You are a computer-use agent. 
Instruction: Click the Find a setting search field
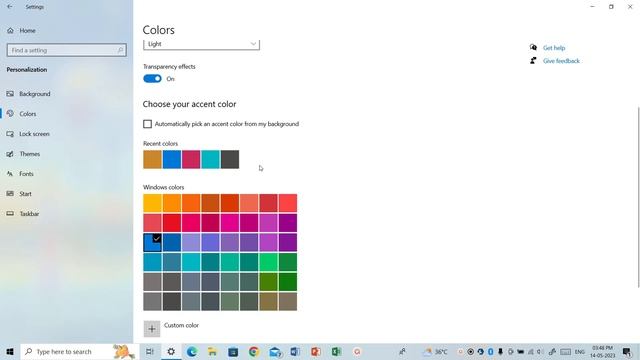coord(67,50)
